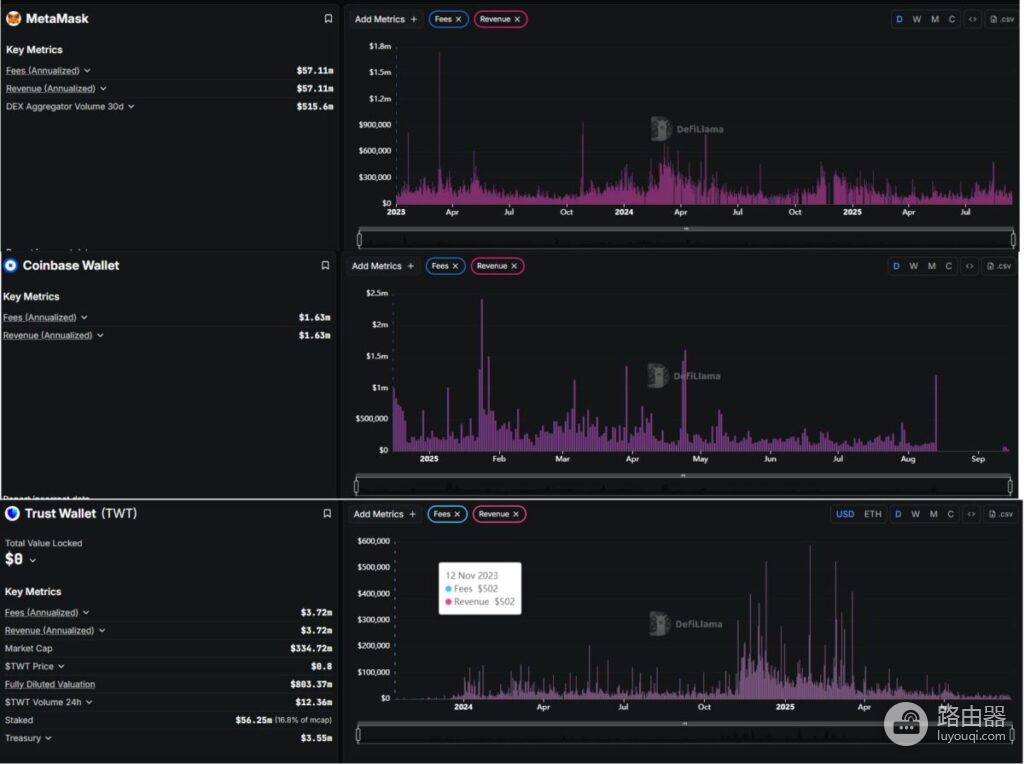Open Add Metrics on Coinbase Wallet chart
This screenshot has width=1024, height=764.
383,266
